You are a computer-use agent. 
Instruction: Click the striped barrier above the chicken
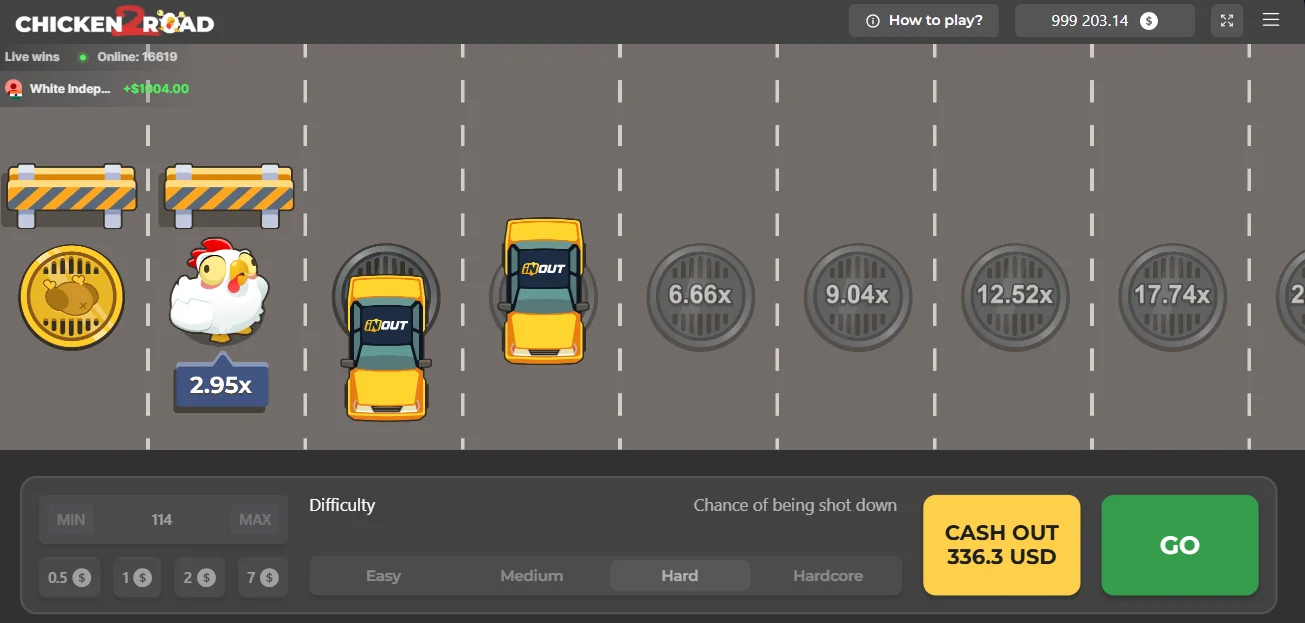pyautogui.click(x=229, y=195)
